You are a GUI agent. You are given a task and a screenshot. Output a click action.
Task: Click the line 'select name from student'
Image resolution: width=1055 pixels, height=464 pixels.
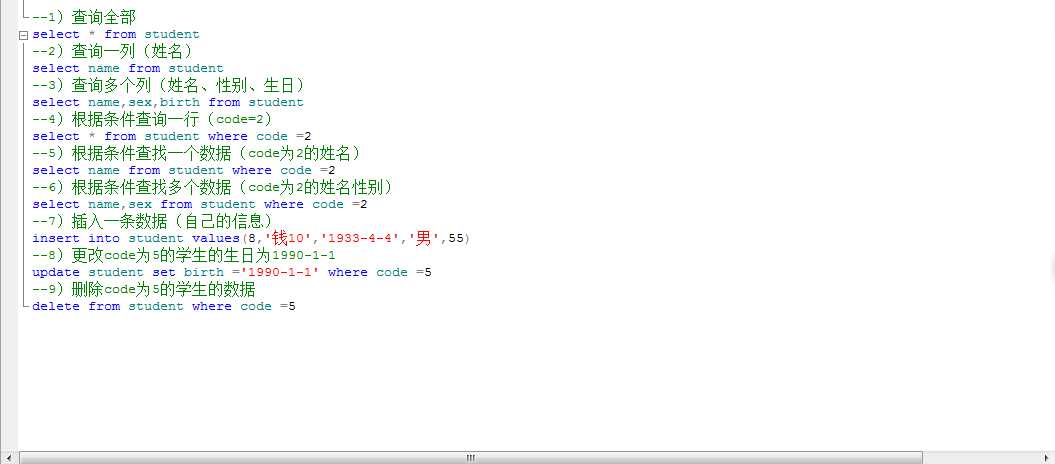[x=128, y=69]
